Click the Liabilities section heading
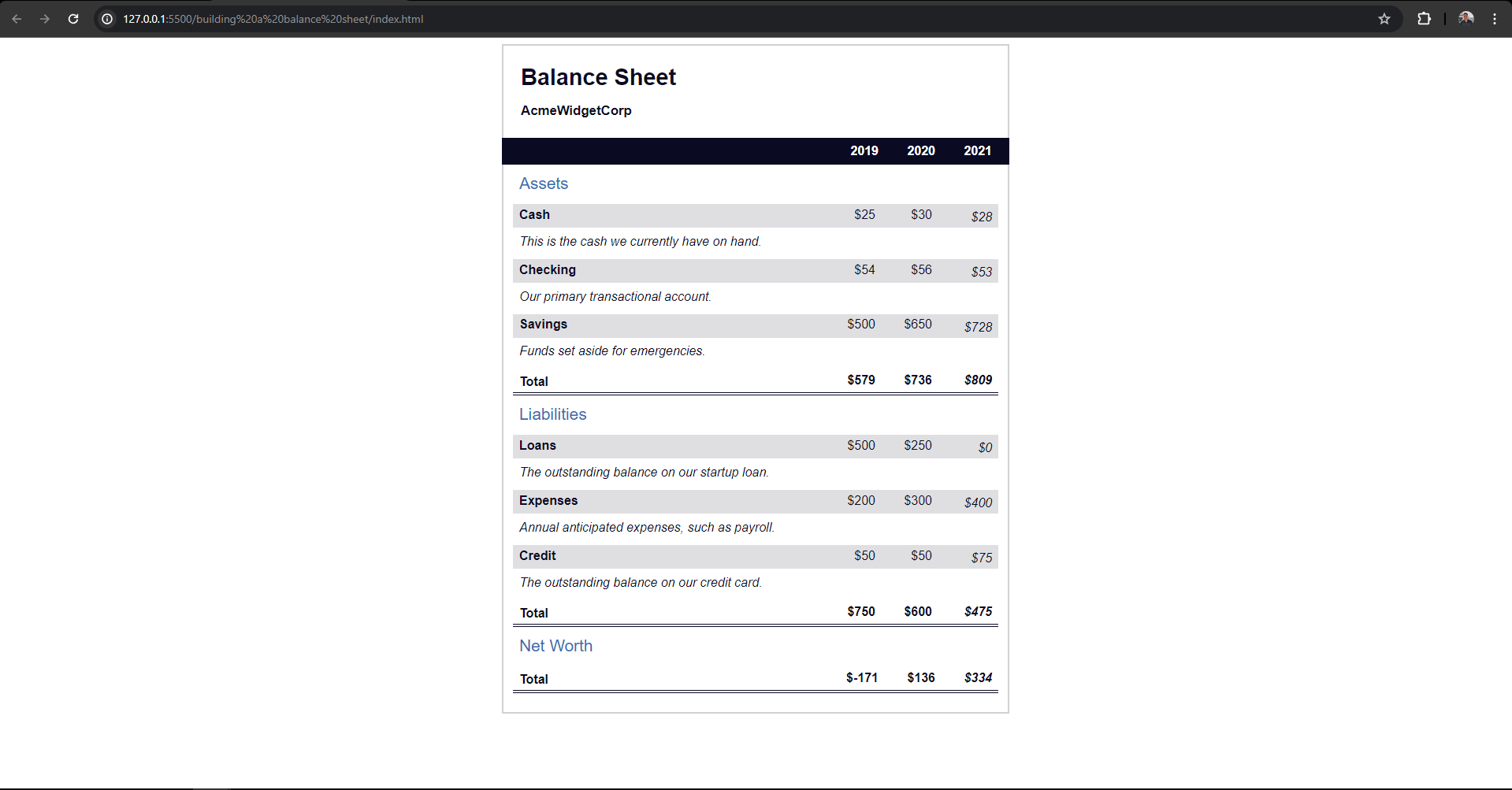Screen dimensions: 1512x790 (552, 414)
